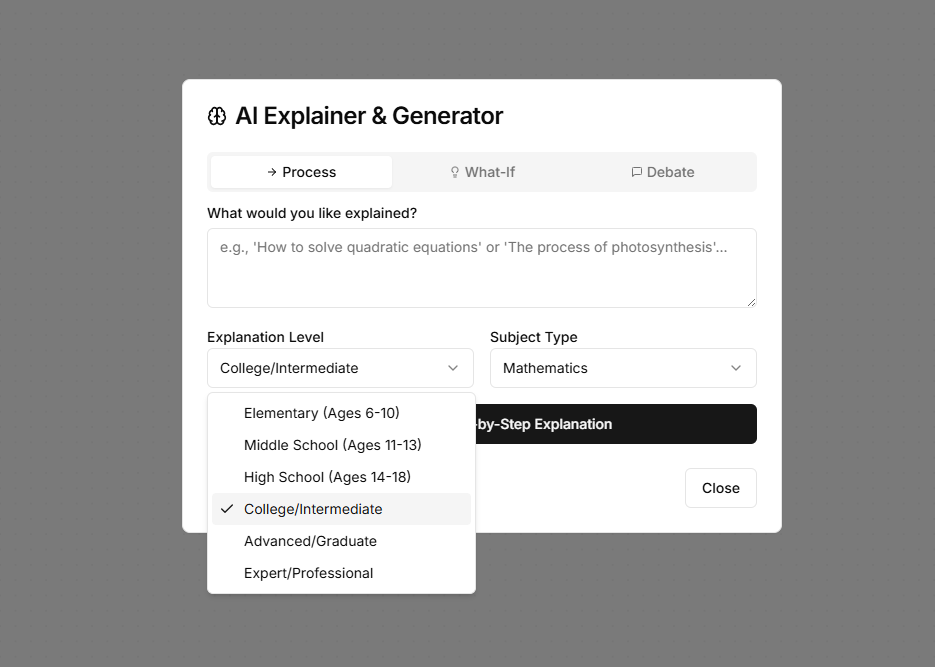Select the Advanced/Graduate explanation level
935x667 pixels.
coord(310,541)
